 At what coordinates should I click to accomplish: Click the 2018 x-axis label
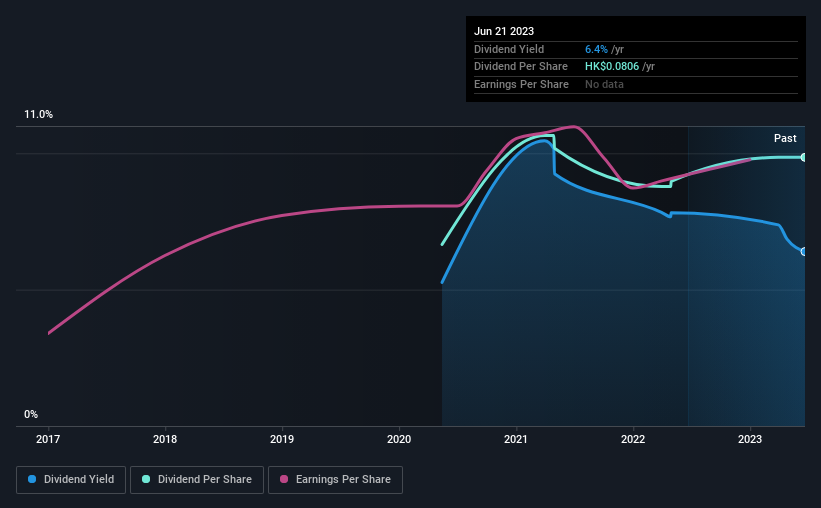point(165,439)
